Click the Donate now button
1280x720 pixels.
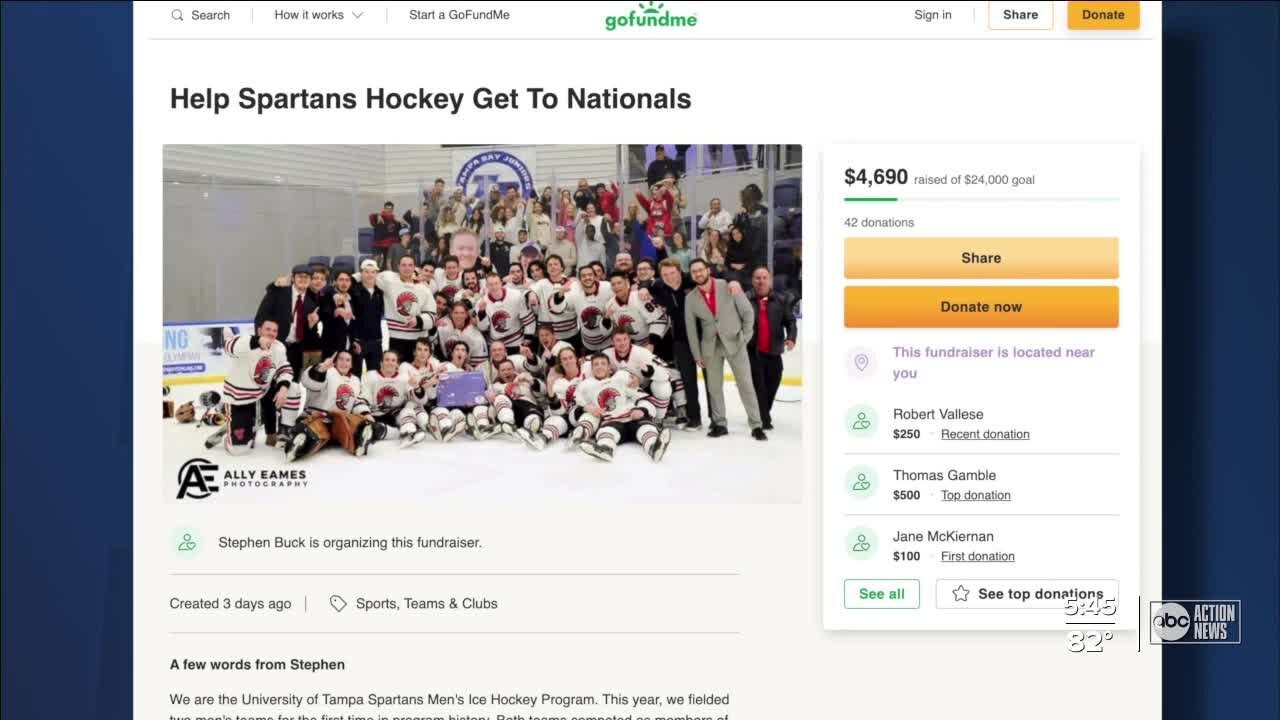tap(981, 307)
